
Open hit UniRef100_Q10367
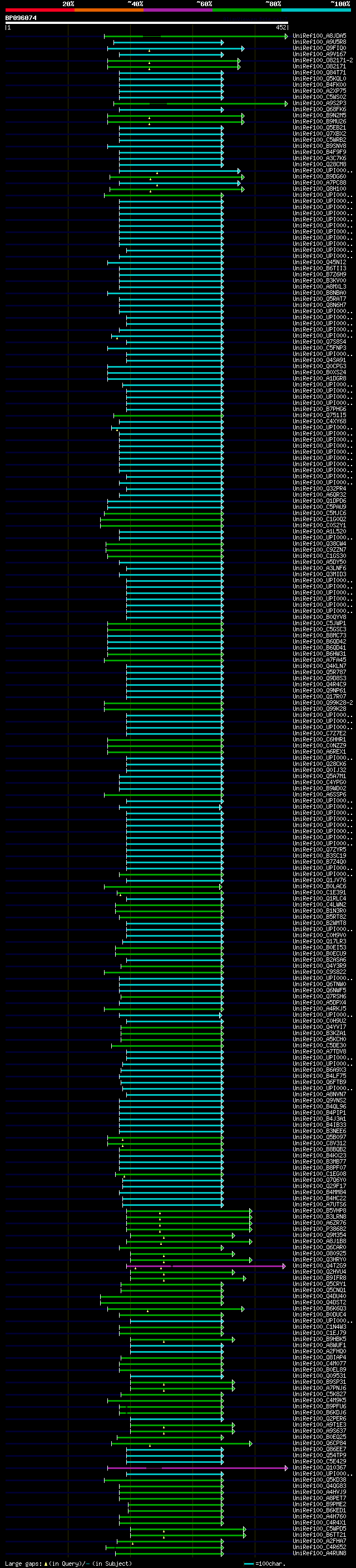(x=319, y=1467)
